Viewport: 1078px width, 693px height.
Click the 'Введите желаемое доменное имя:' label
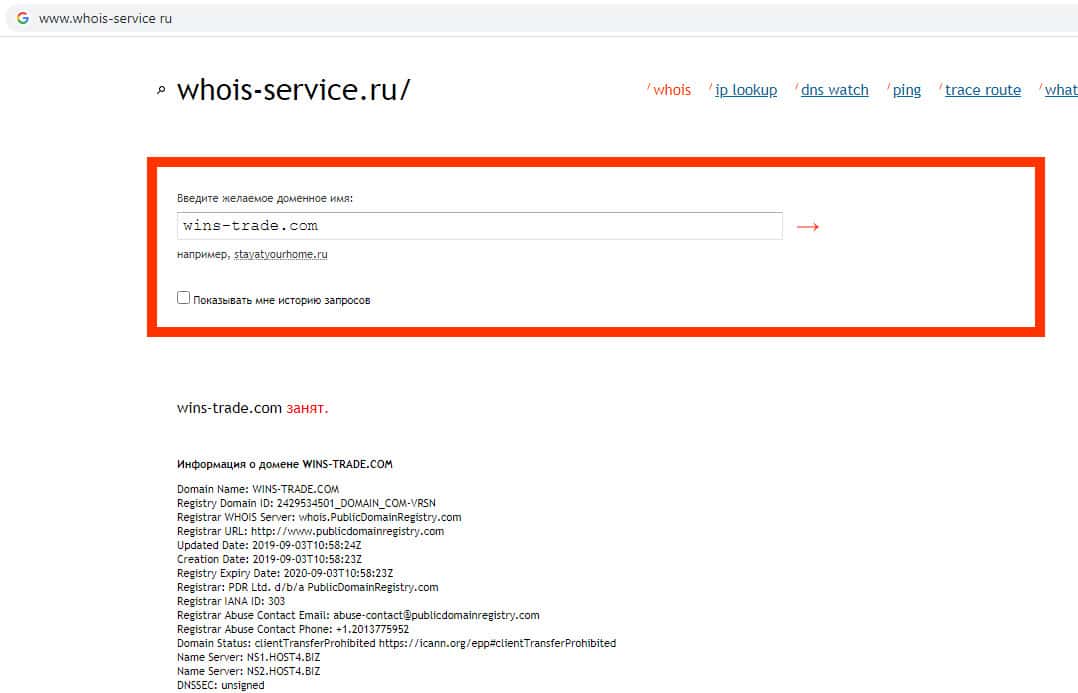(265, 198)
